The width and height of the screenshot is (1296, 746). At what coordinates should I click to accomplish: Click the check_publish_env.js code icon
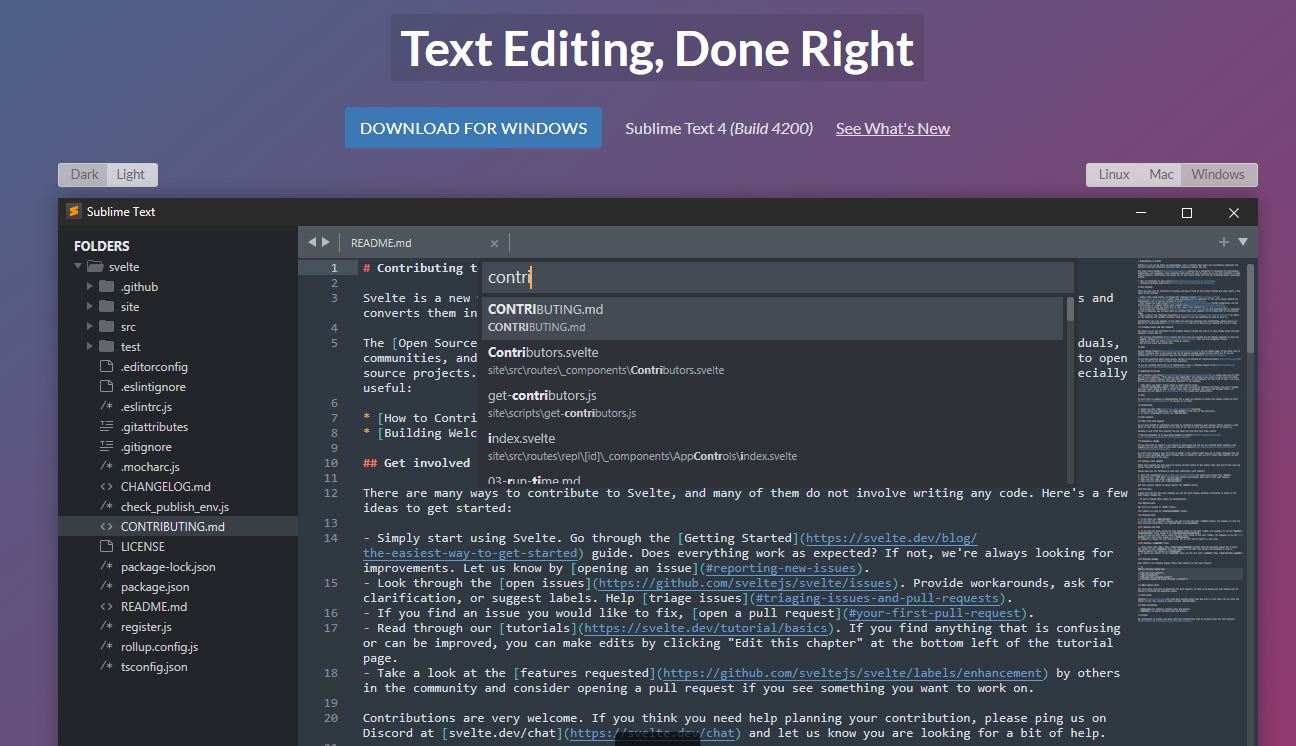click(107, 507)
